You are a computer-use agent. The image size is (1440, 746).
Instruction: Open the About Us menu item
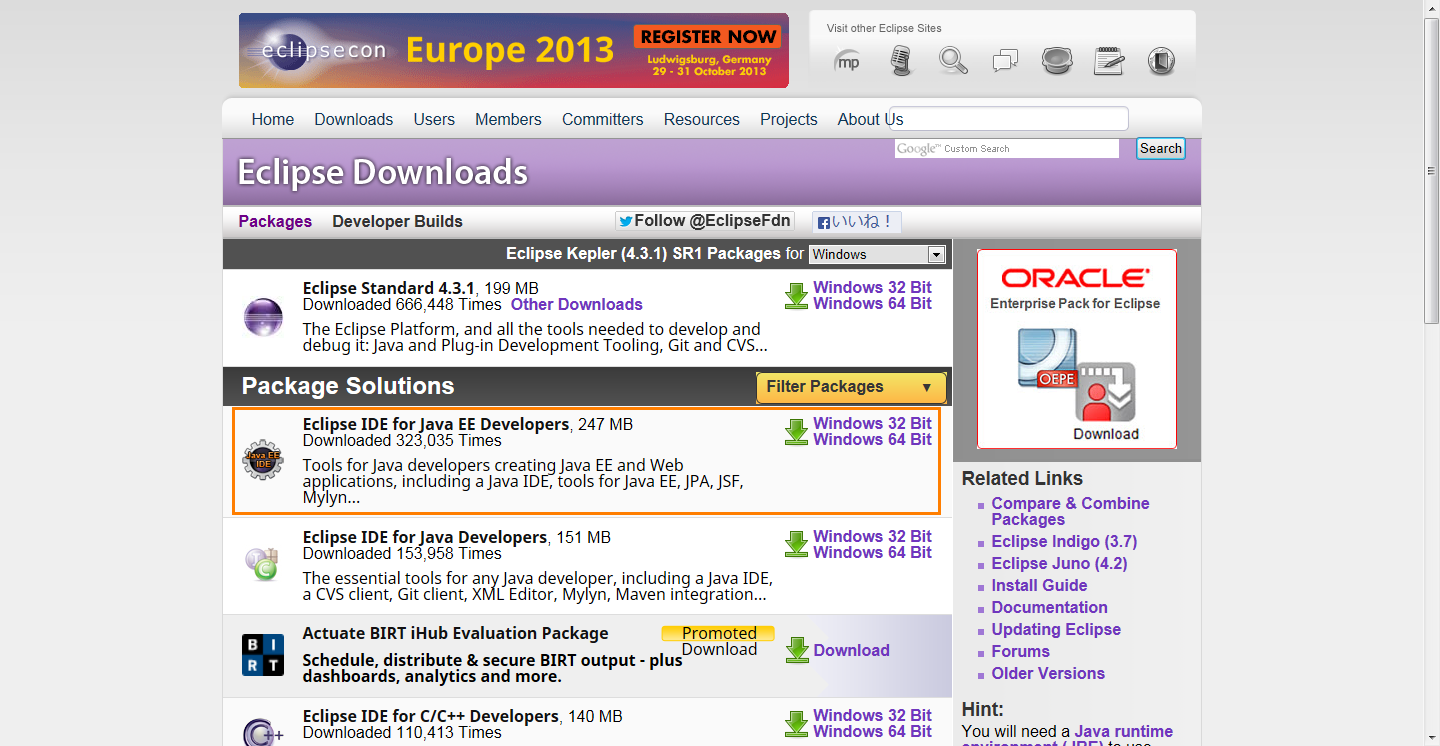870,119
